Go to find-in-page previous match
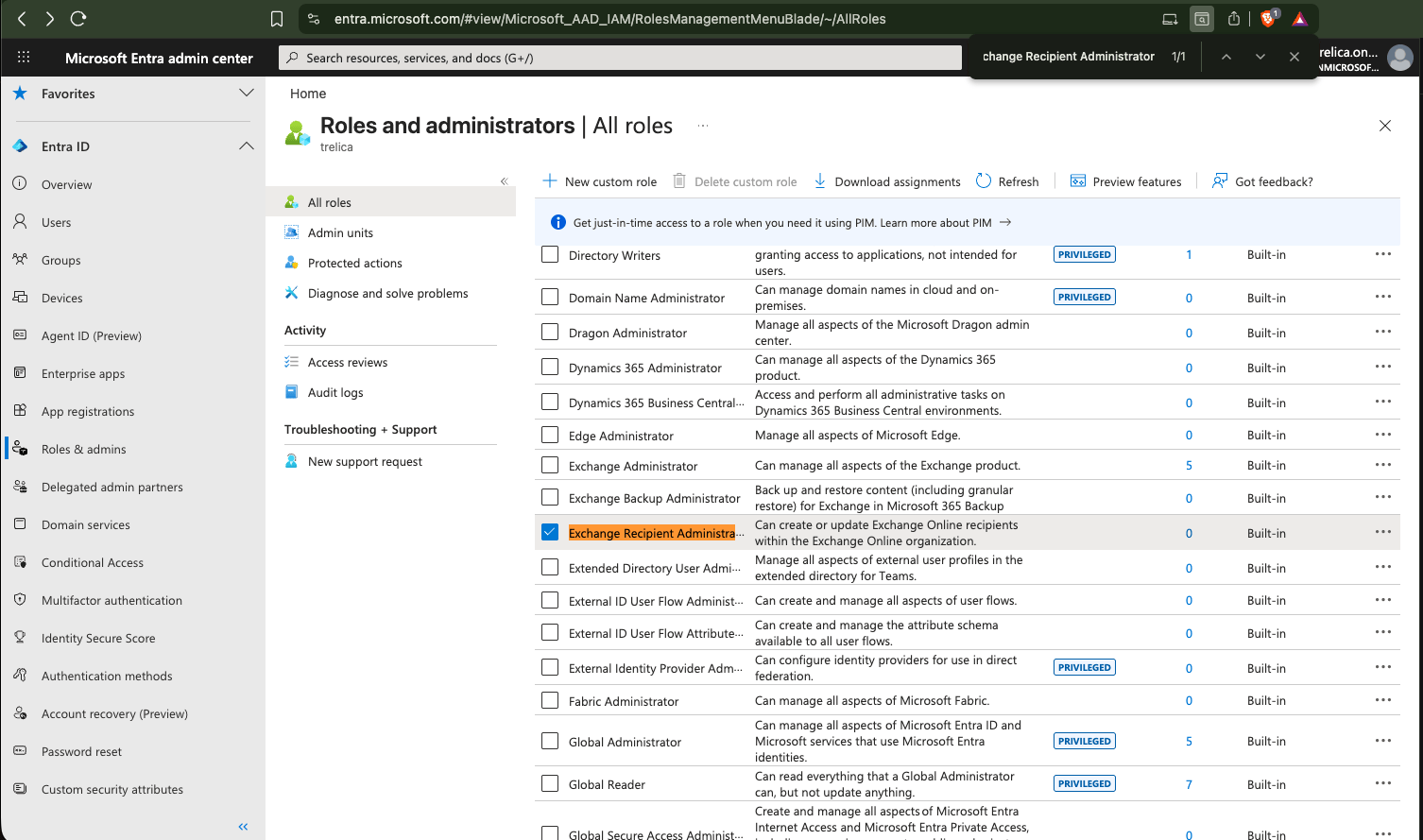This screenshot has width=1423, height=840. [x=1226, y=57]
